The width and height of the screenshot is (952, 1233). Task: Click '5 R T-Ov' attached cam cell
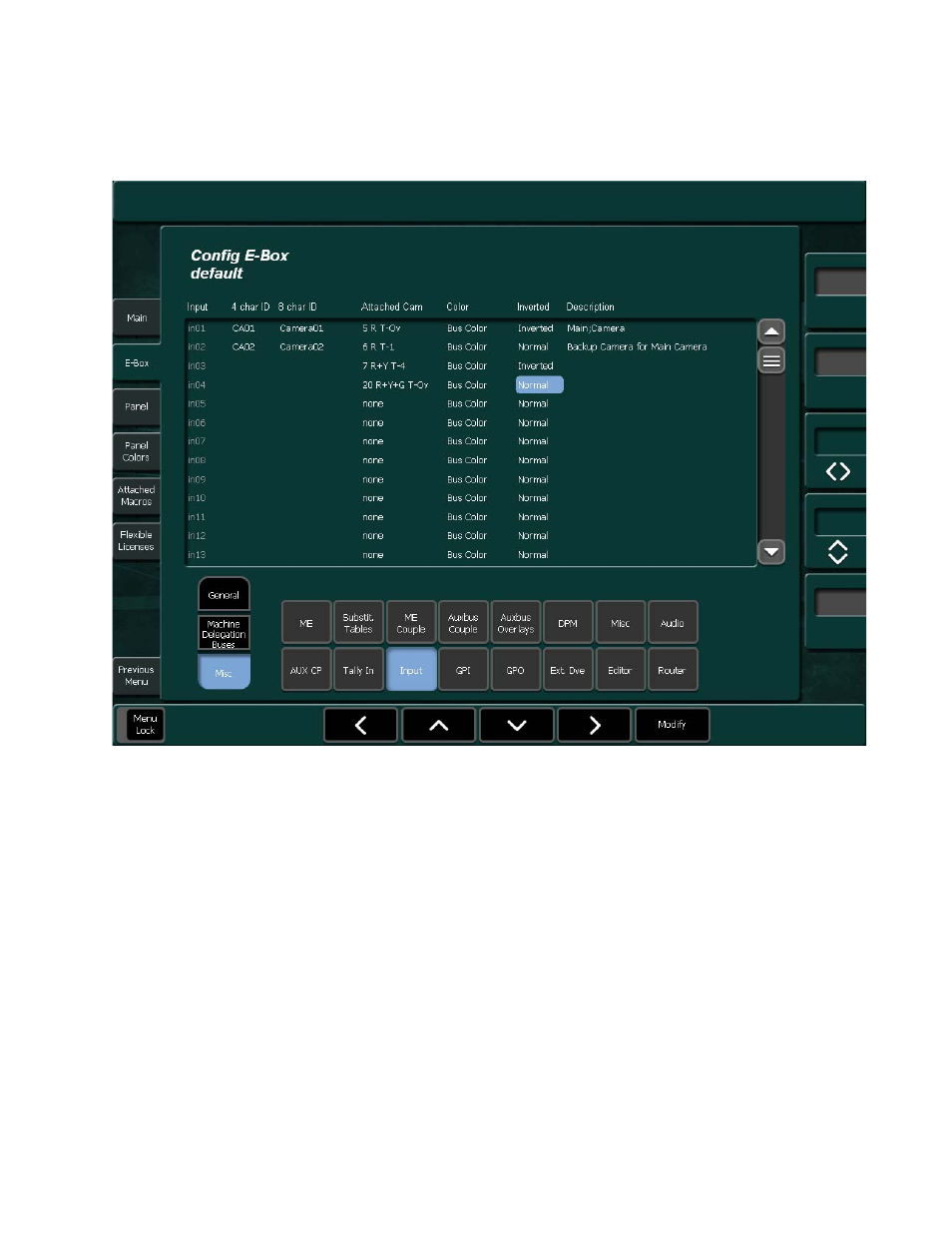[381, 328]
